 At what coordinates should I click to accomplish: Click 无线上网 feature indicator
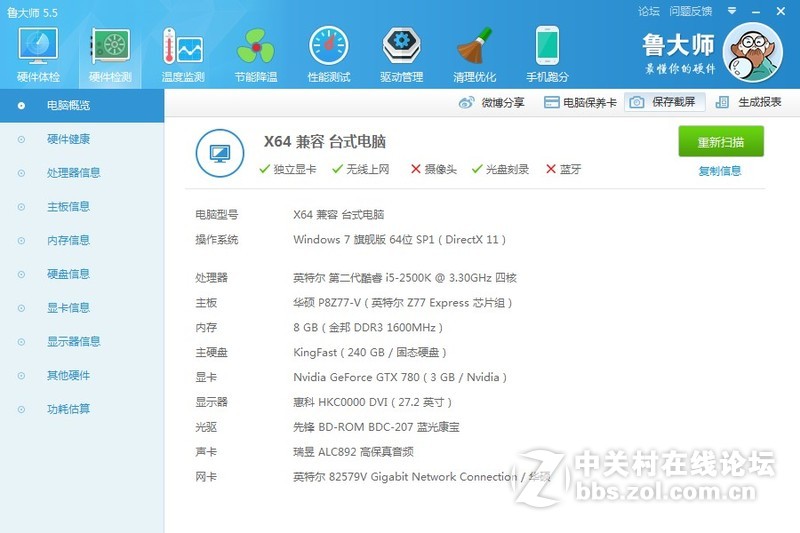coord(361,169)
